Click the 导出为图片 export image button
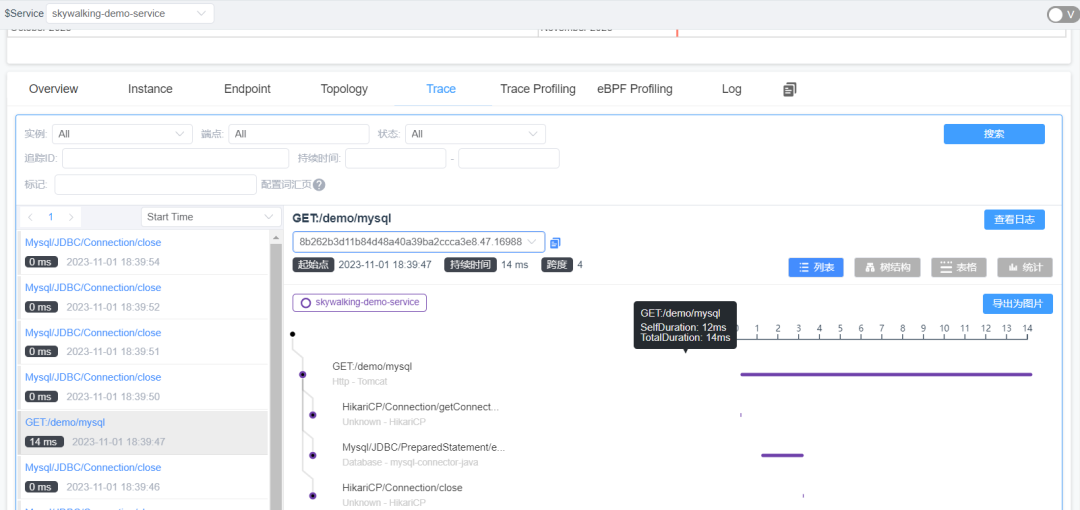 coord(1017,303)
